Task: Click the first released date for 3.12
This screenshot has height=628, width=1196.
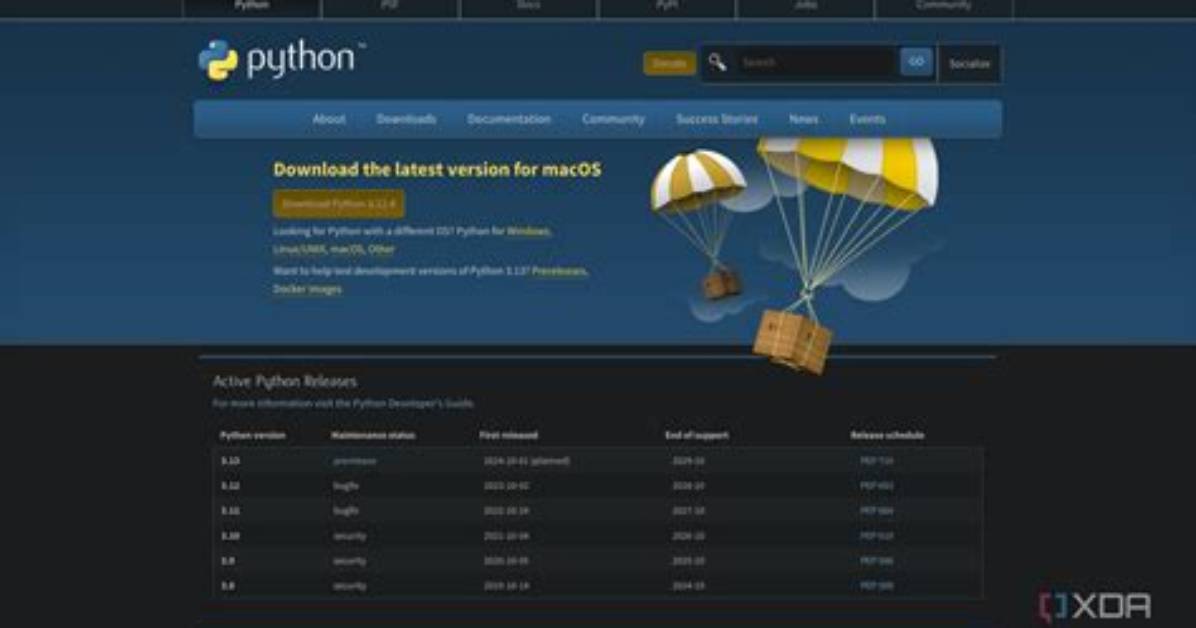Action: point(506,485)
